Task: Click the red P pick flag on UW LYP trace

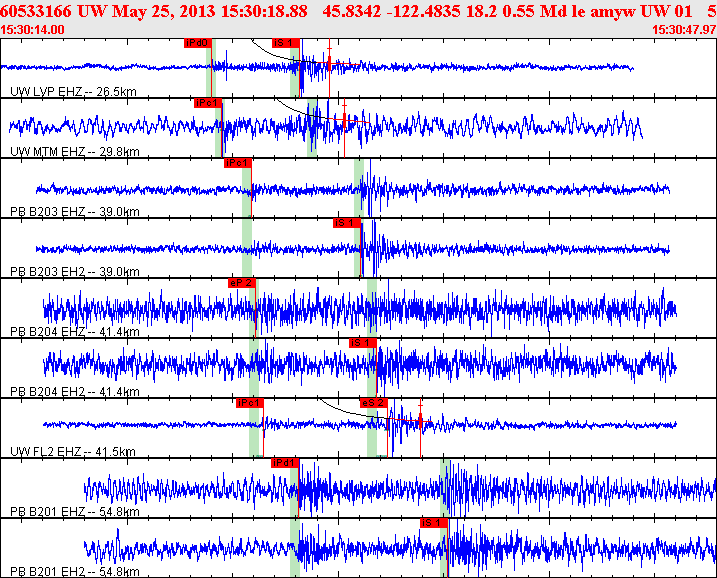Action: [x=197, y=43]
